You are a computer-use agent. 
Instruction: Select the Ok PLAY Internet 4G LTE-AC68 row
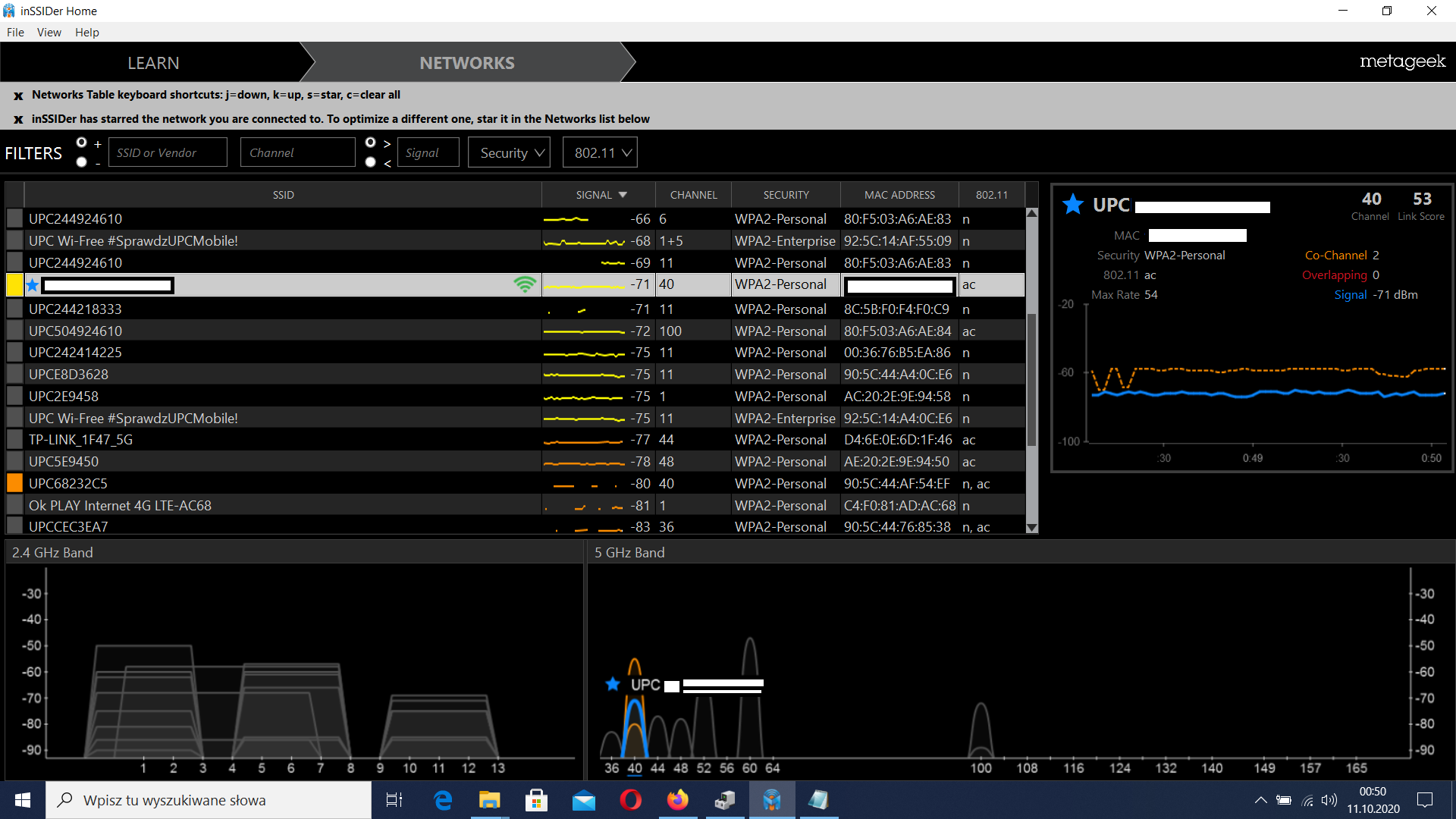516,506
